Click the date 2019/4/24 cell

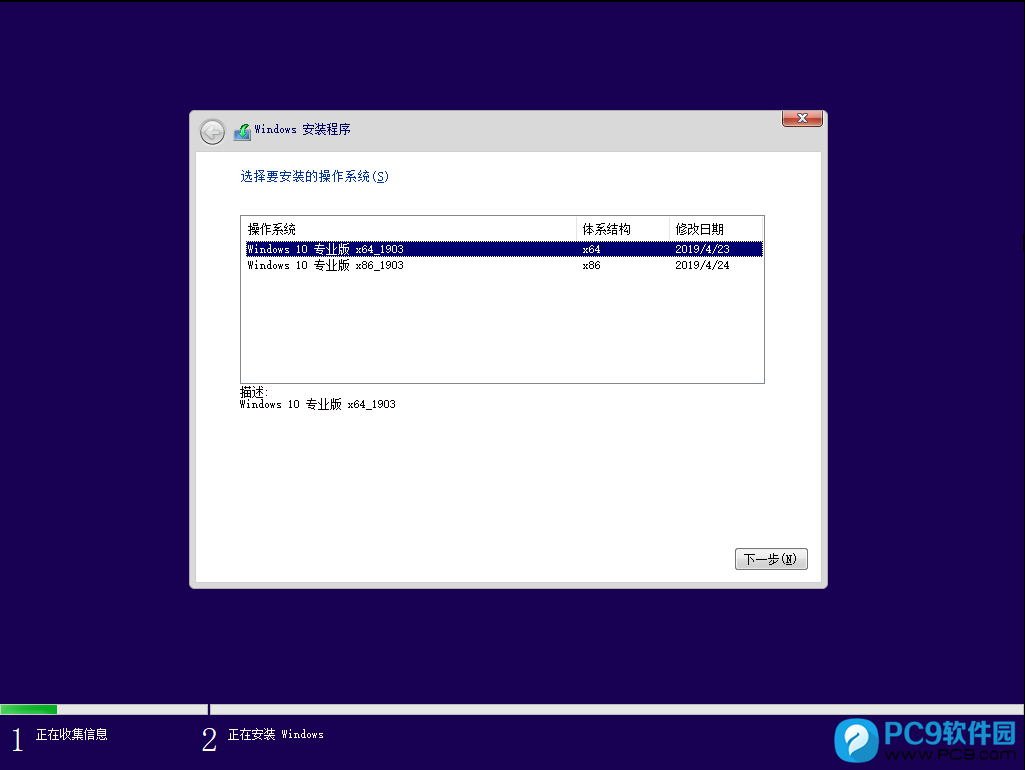[702, 265]
